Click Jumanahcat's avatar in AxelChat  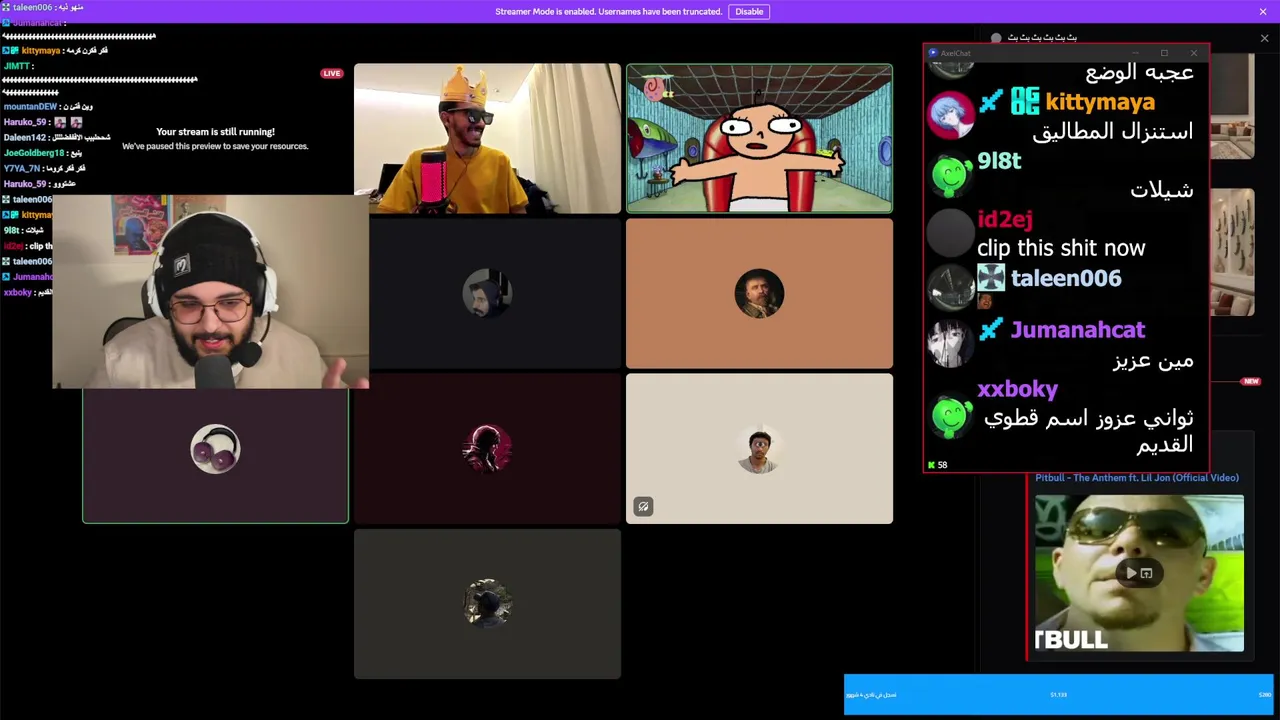click(950, 345)
